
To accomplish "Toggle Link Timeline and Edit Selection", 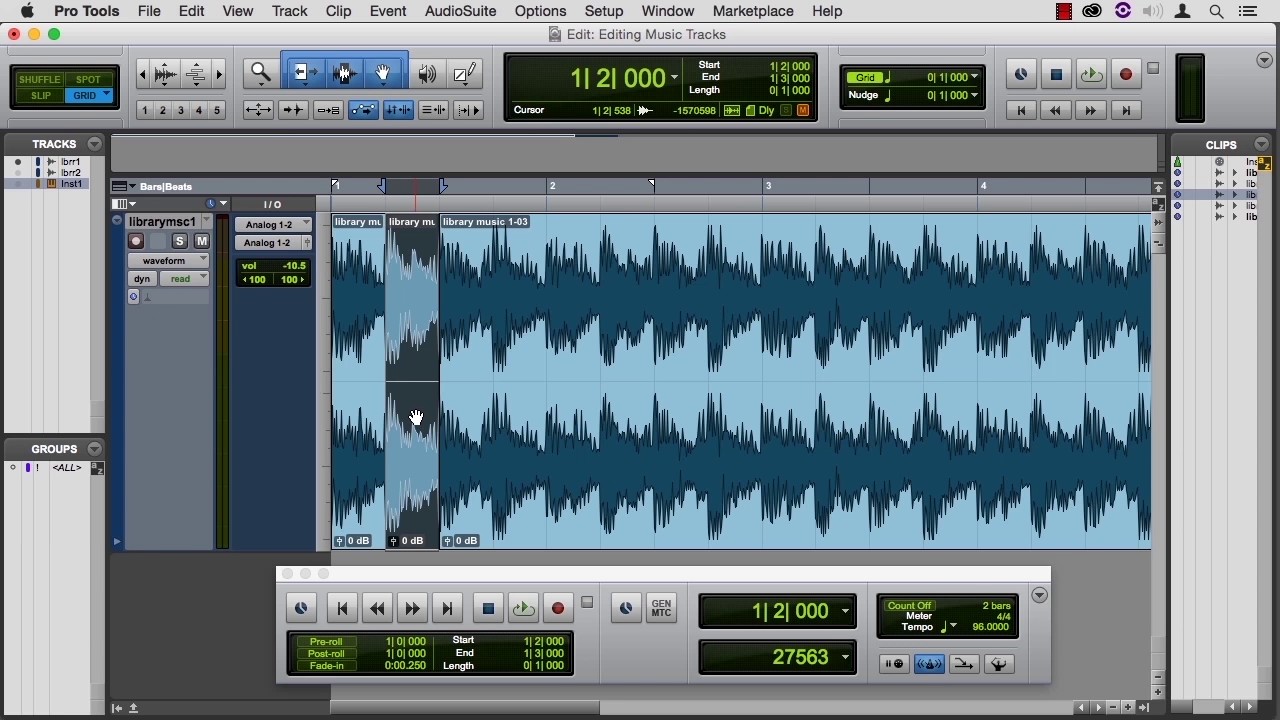I will point(398,110).
